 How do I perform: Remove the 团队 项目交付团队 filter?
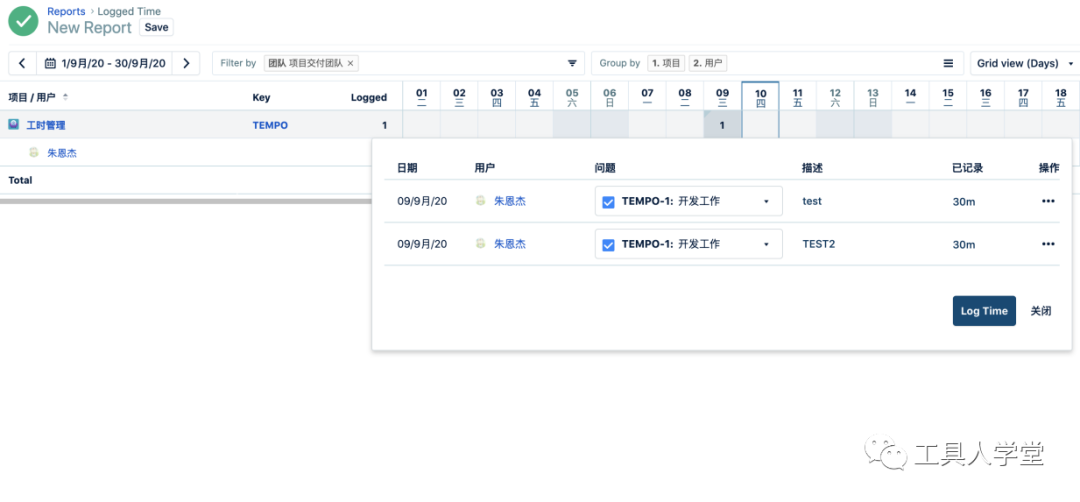click(350, 63)
